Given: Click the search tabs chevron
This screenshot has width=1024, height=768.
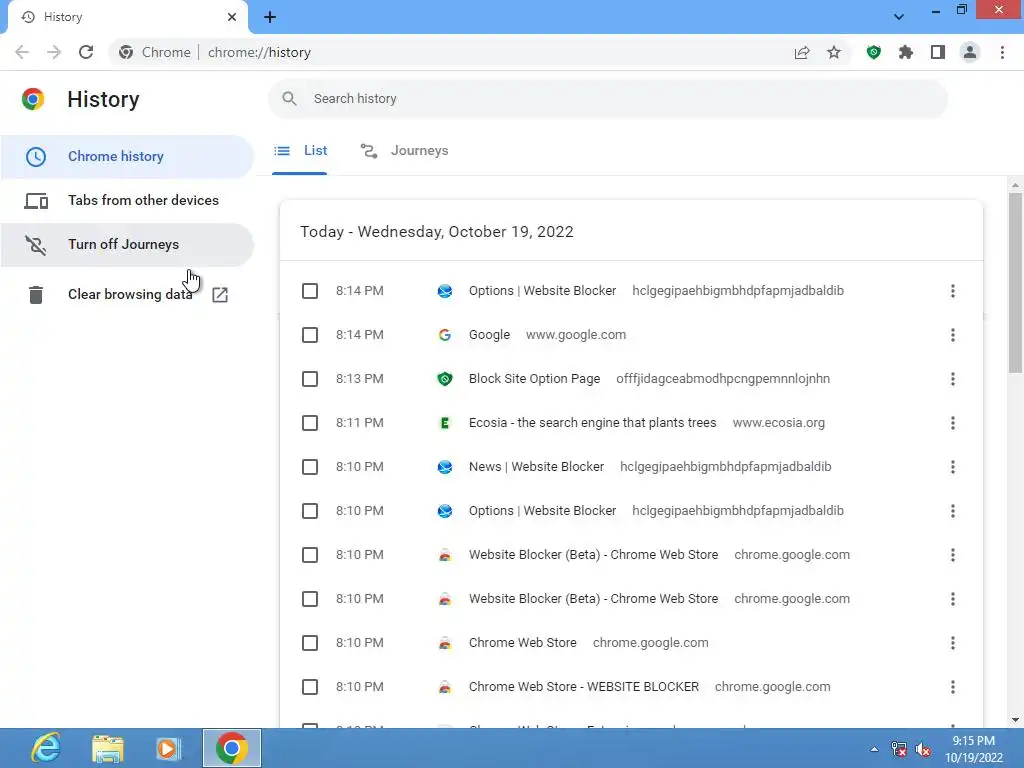Looking at the screenshot, I should click(x=899, y=17).
